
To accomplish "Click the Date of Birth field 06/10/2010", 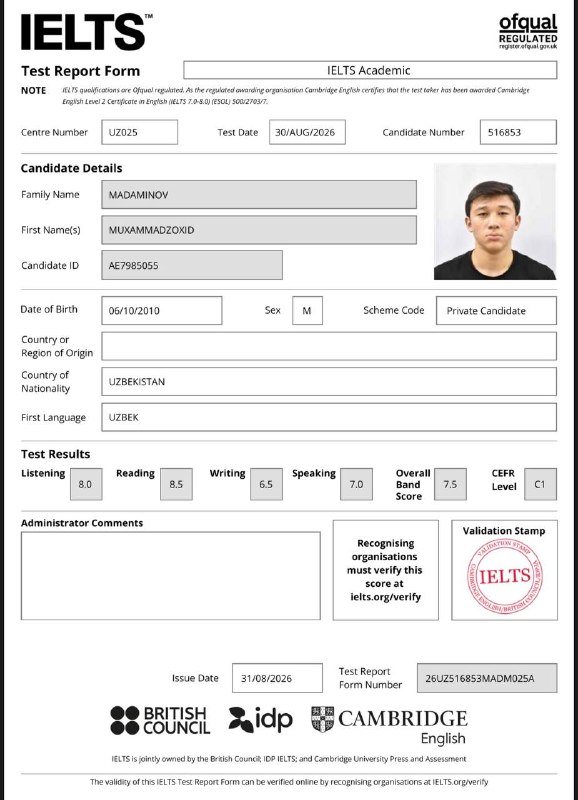I will [162, 310].
